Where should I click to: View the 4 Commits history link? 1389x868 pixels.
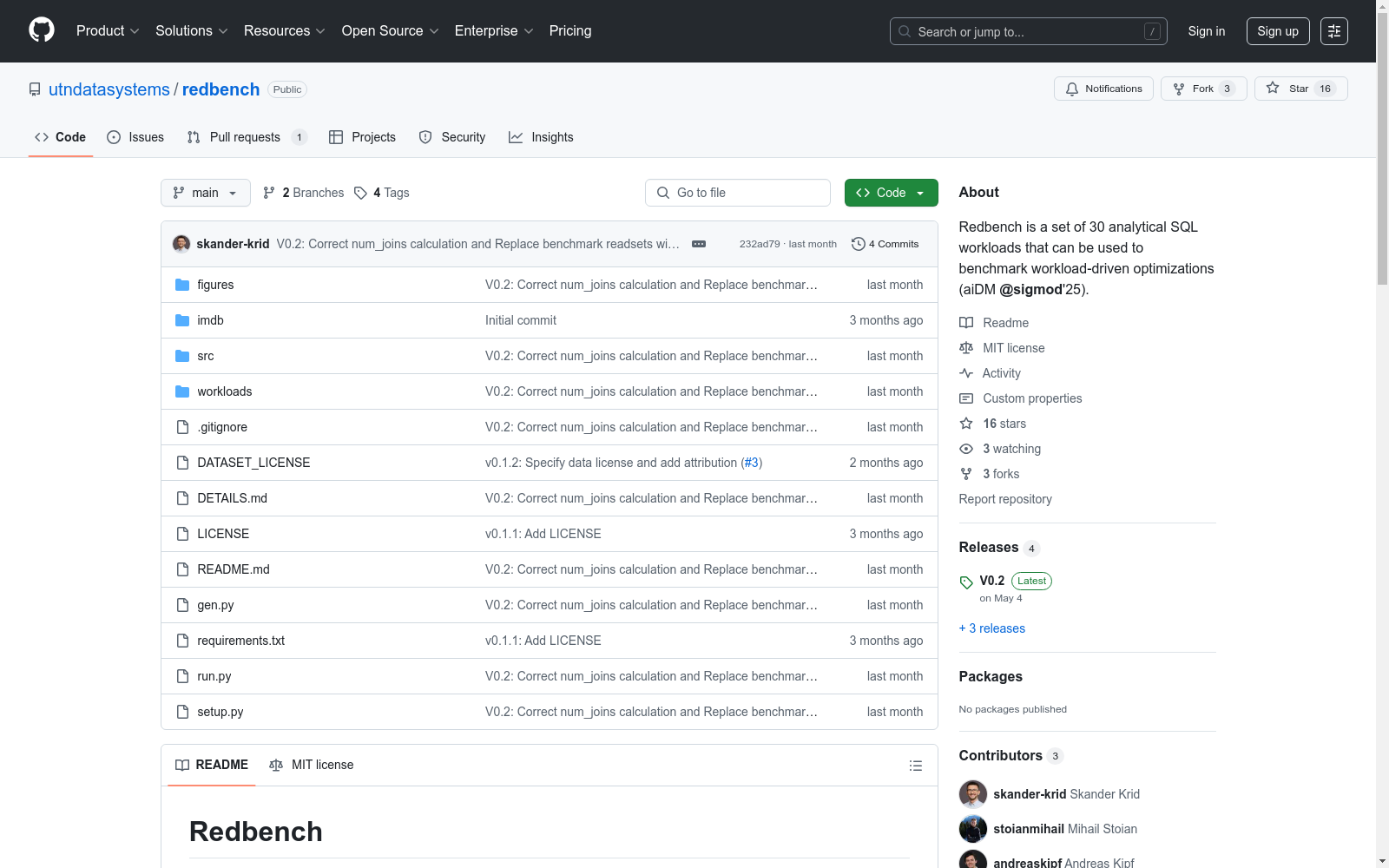(885, 244)
